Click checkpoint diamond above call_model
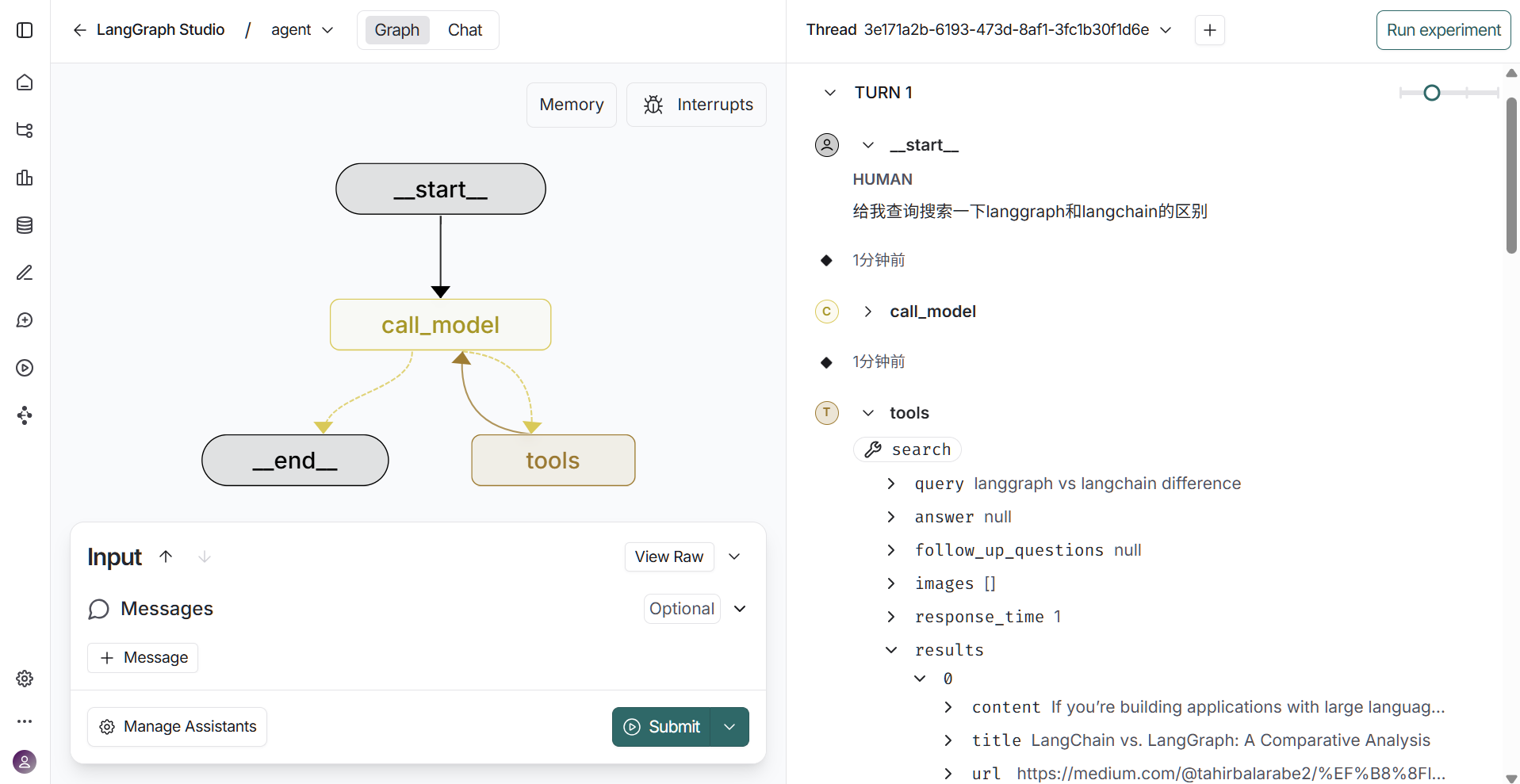The height and width of the screenshot is (784, 1520). [x=826, y=260]
